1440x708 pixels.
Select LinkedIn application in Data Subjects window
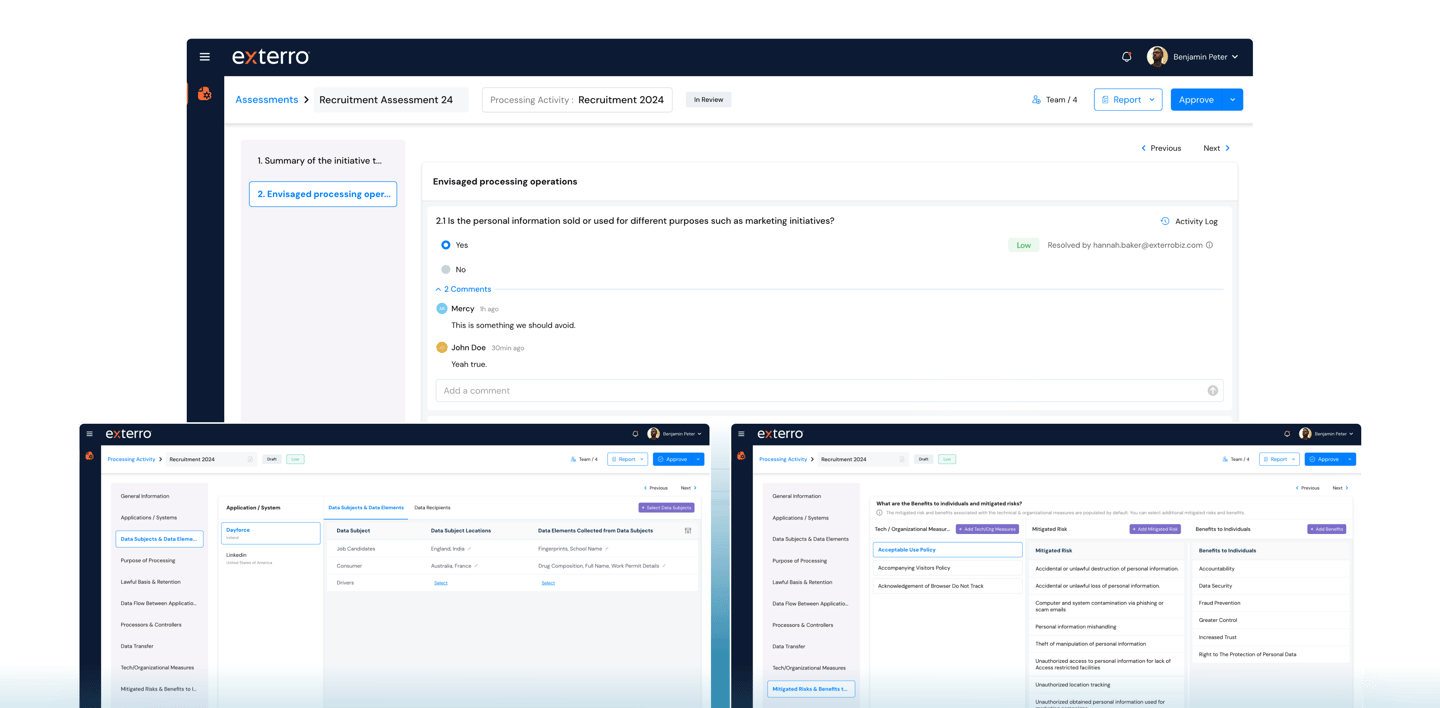coord(271,558)
